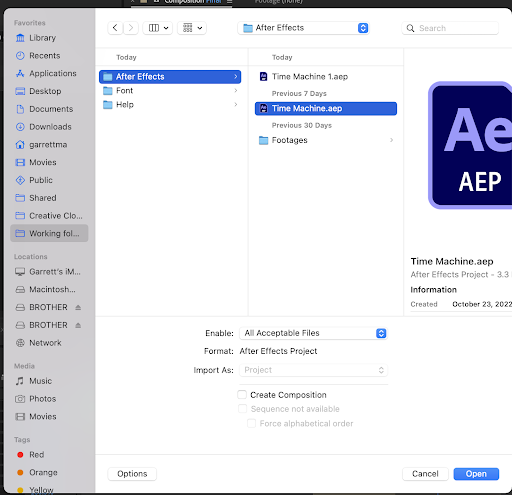Toggle Sequence not available checkbox
The height and width of the screenshot is (495, 512).
click(242, 409)
